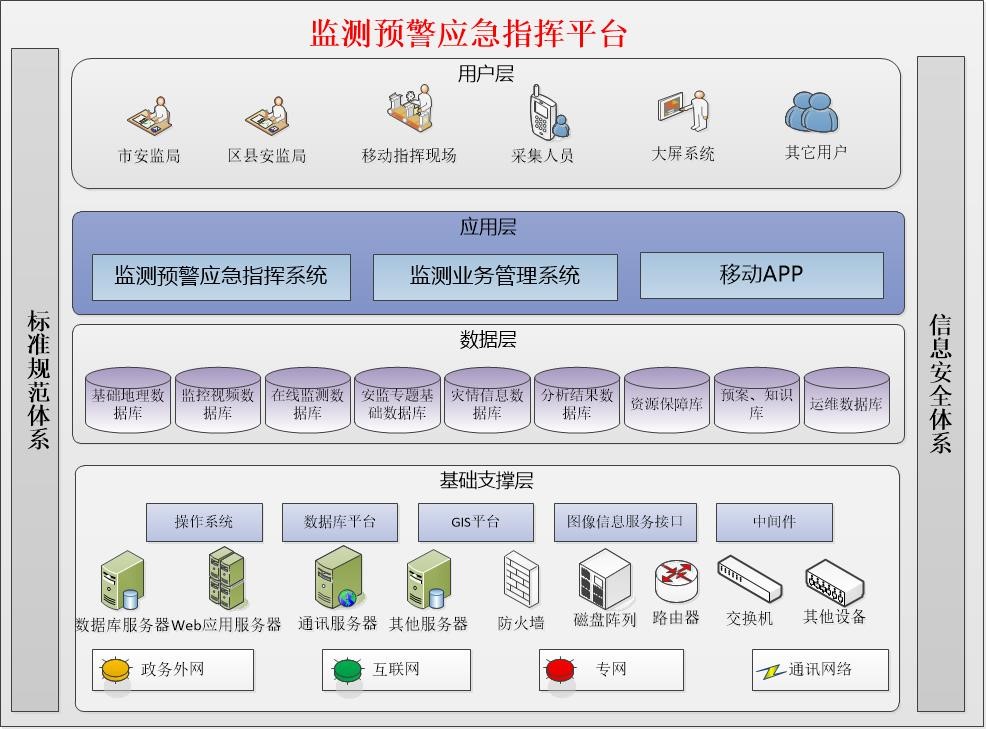This screenshot has height=729, width=986.
Task: Click the 移动APP application box
Action: (x=761, y=275)
